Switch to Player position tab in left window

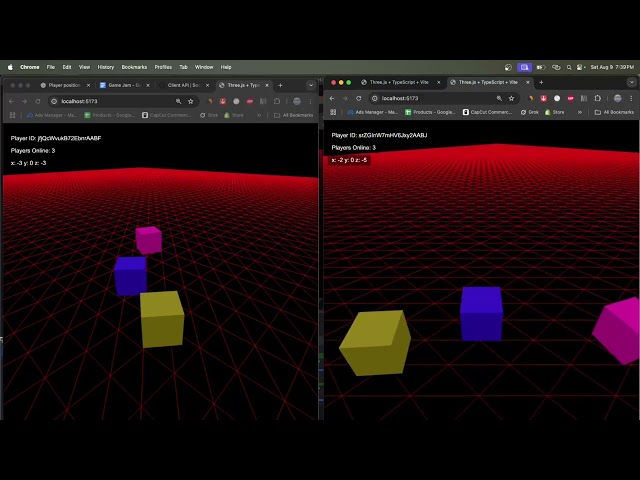click(x=64, y=85)
